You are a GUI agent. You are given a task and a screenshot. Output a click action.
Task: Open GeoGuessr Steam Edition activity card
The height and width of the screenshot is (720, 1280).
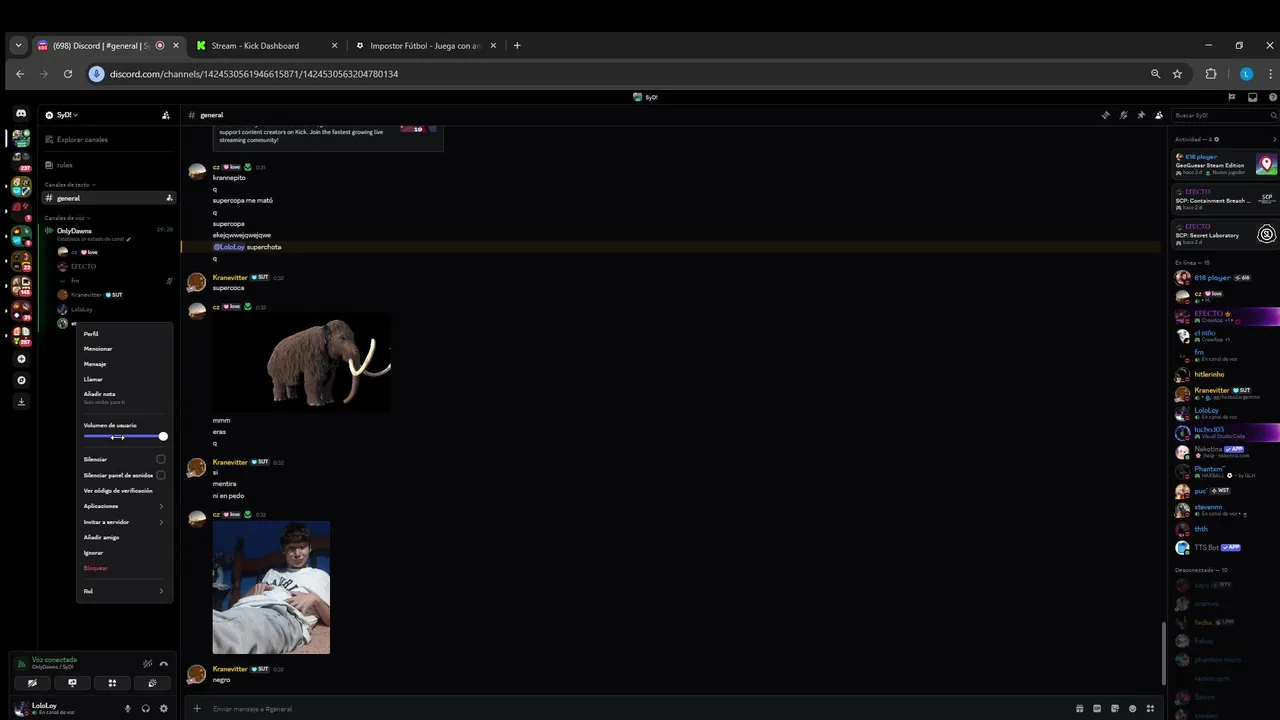coord(1226,164)
